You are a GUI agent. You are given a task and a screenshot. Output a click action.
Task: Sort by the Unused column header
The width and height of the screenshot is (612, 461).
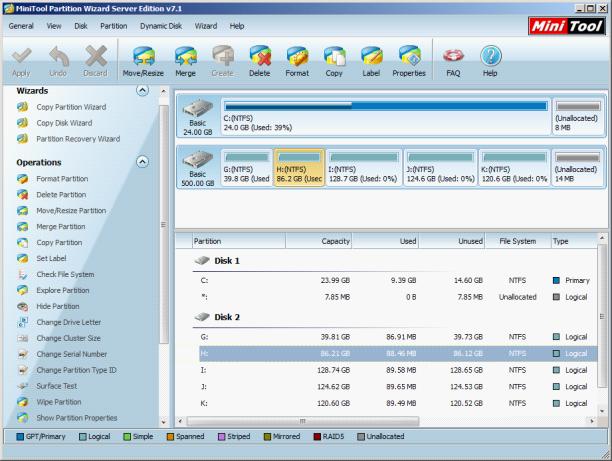[452, 241]
